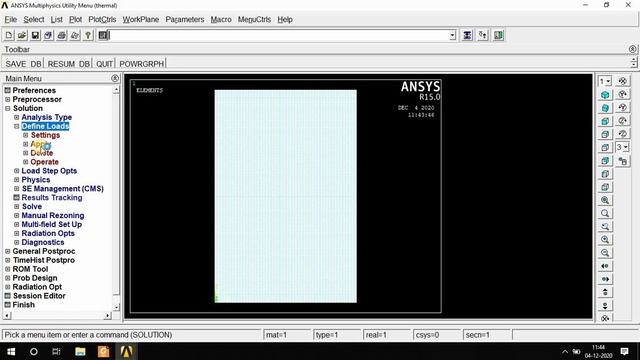The height and width of the screenshot is (360, 640).
Task: Open Task View on taskbar
Action: click(x=56, y=351)
